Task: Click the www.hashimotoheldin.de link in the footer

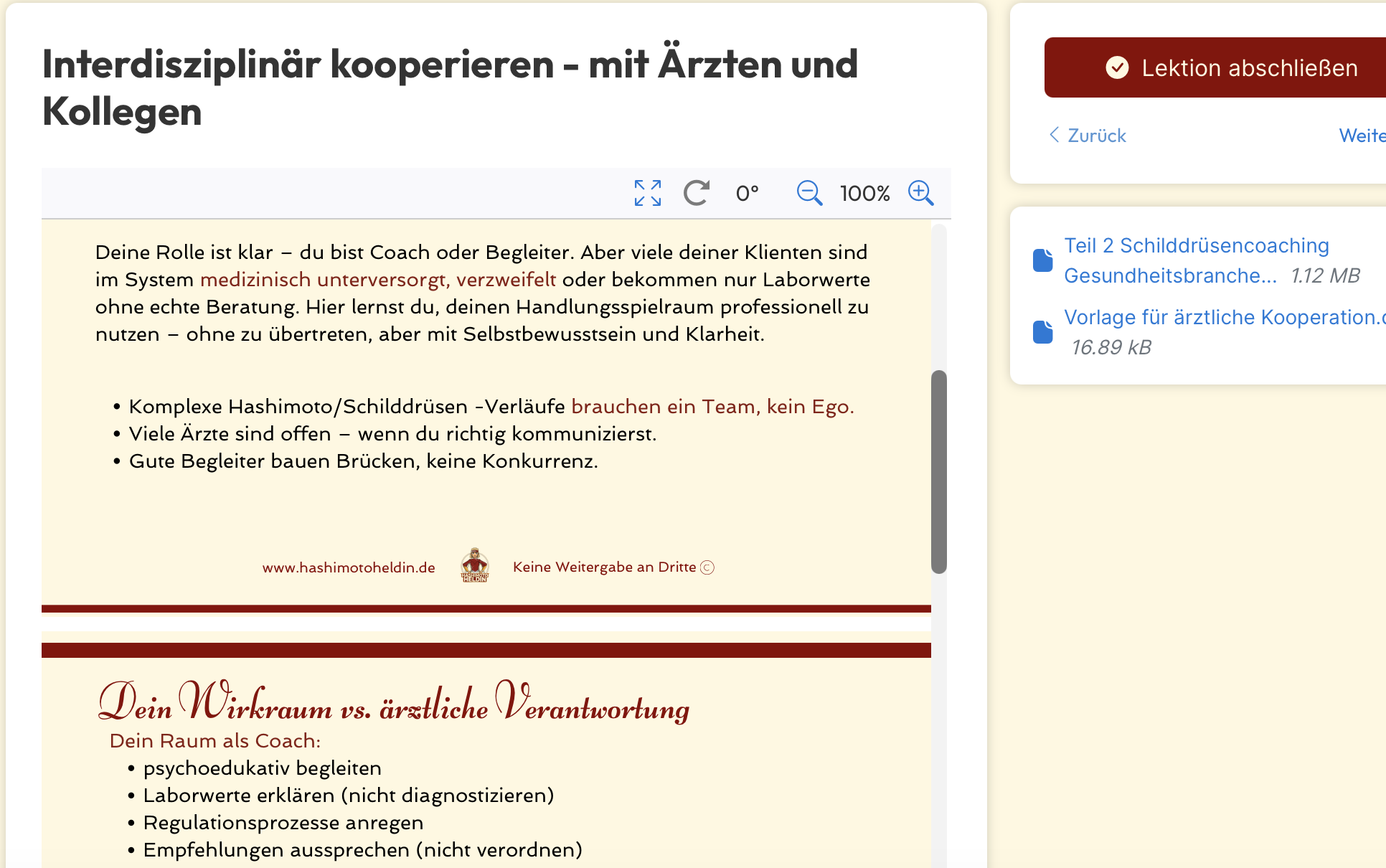Action: [x=349, y=567]
